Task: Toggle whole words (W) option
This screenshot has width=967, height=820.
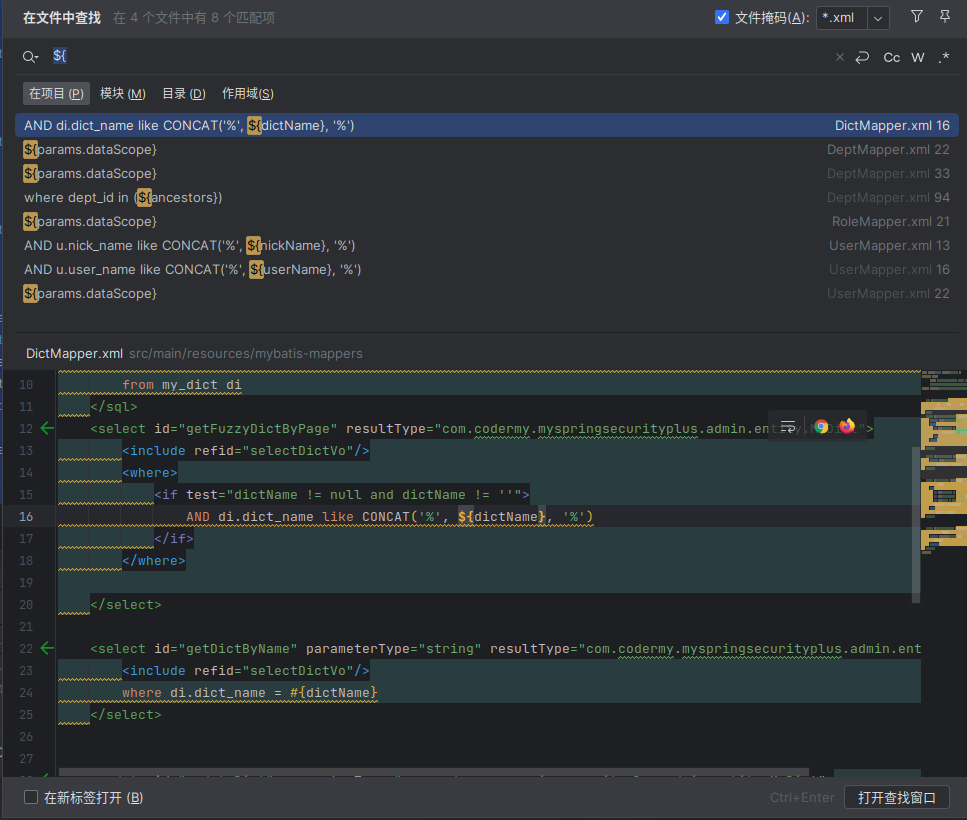Action: click(918, 57)
